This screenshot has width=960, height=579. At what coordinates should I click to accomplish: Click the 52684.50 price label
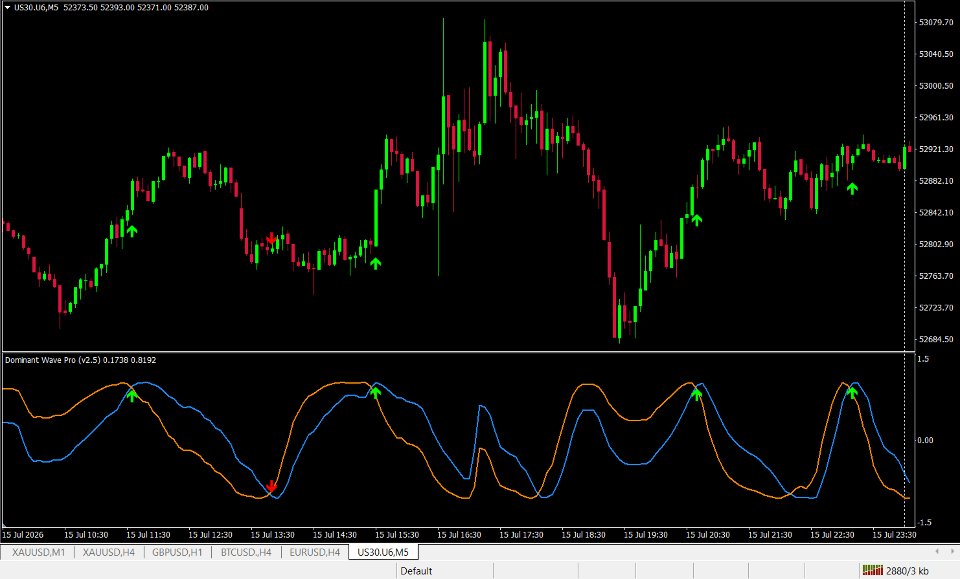(936, 338)
